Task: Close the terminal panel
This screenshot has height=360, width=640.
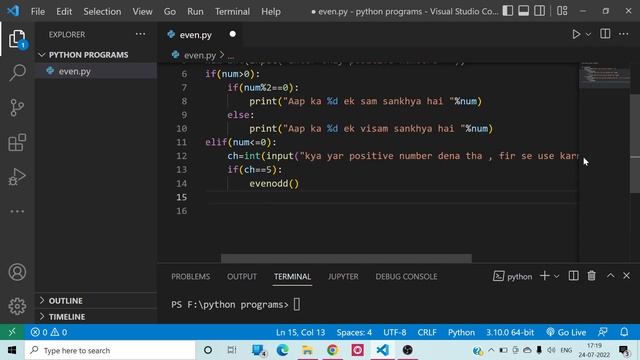Action: 627,276
